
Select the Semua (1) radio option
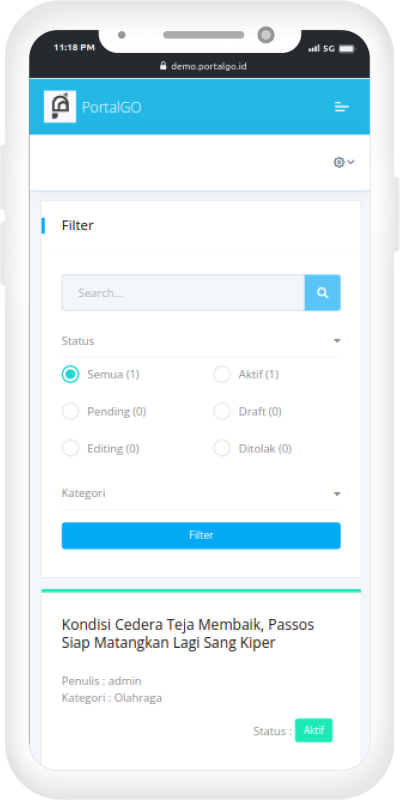pos(70,374)
